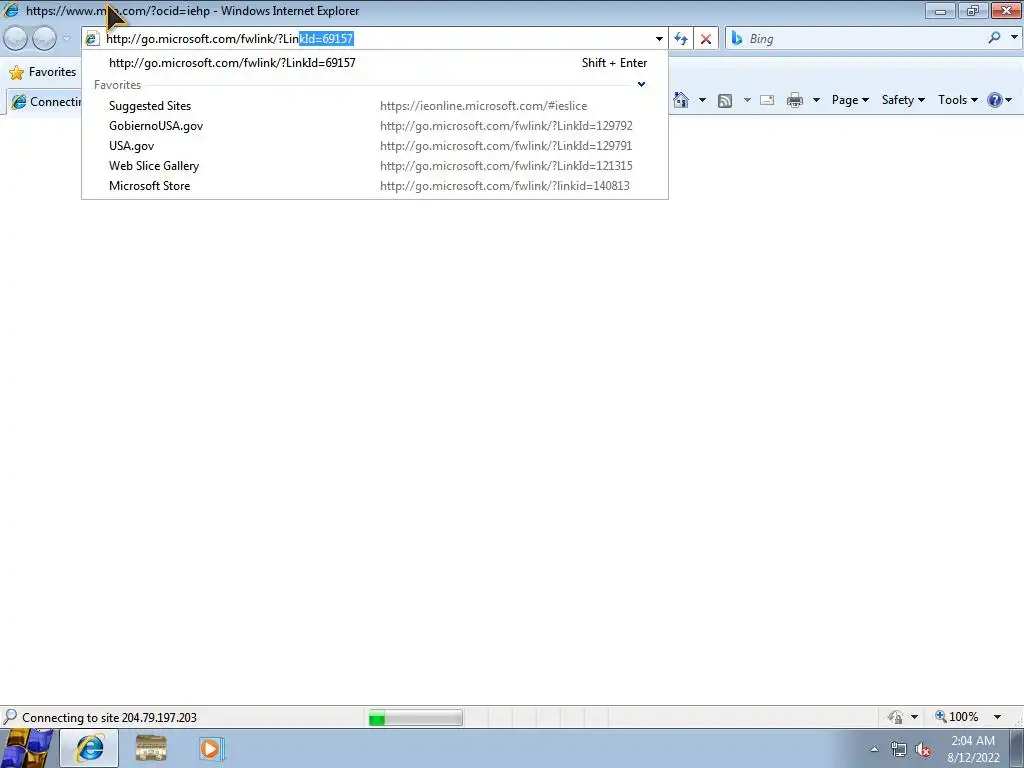Click the network tray icon

[899, 750]
